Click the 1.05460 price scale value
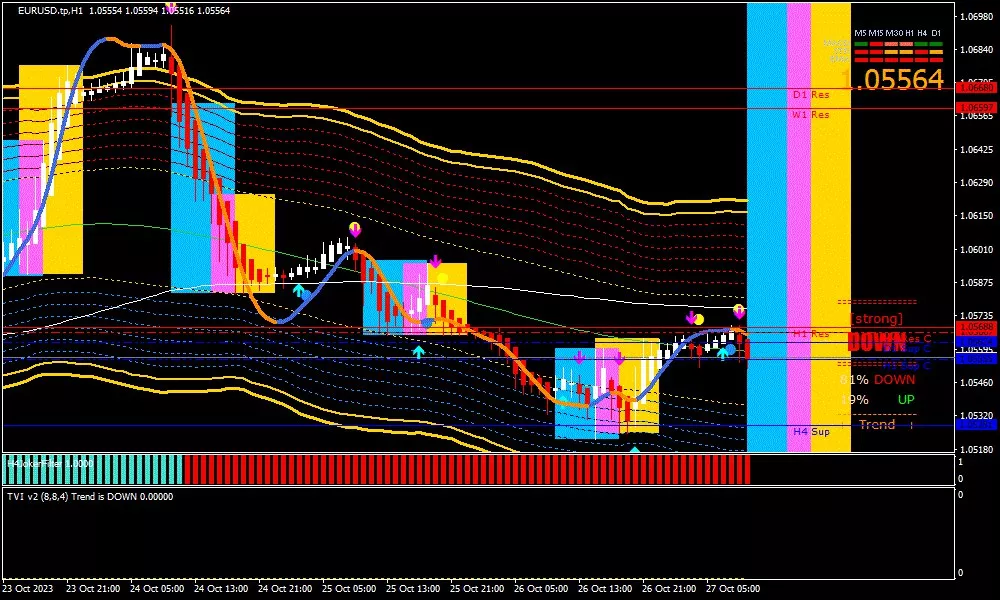Viewport: 1000px width, 600px height. pyautogui.click(x=976, y=383)
